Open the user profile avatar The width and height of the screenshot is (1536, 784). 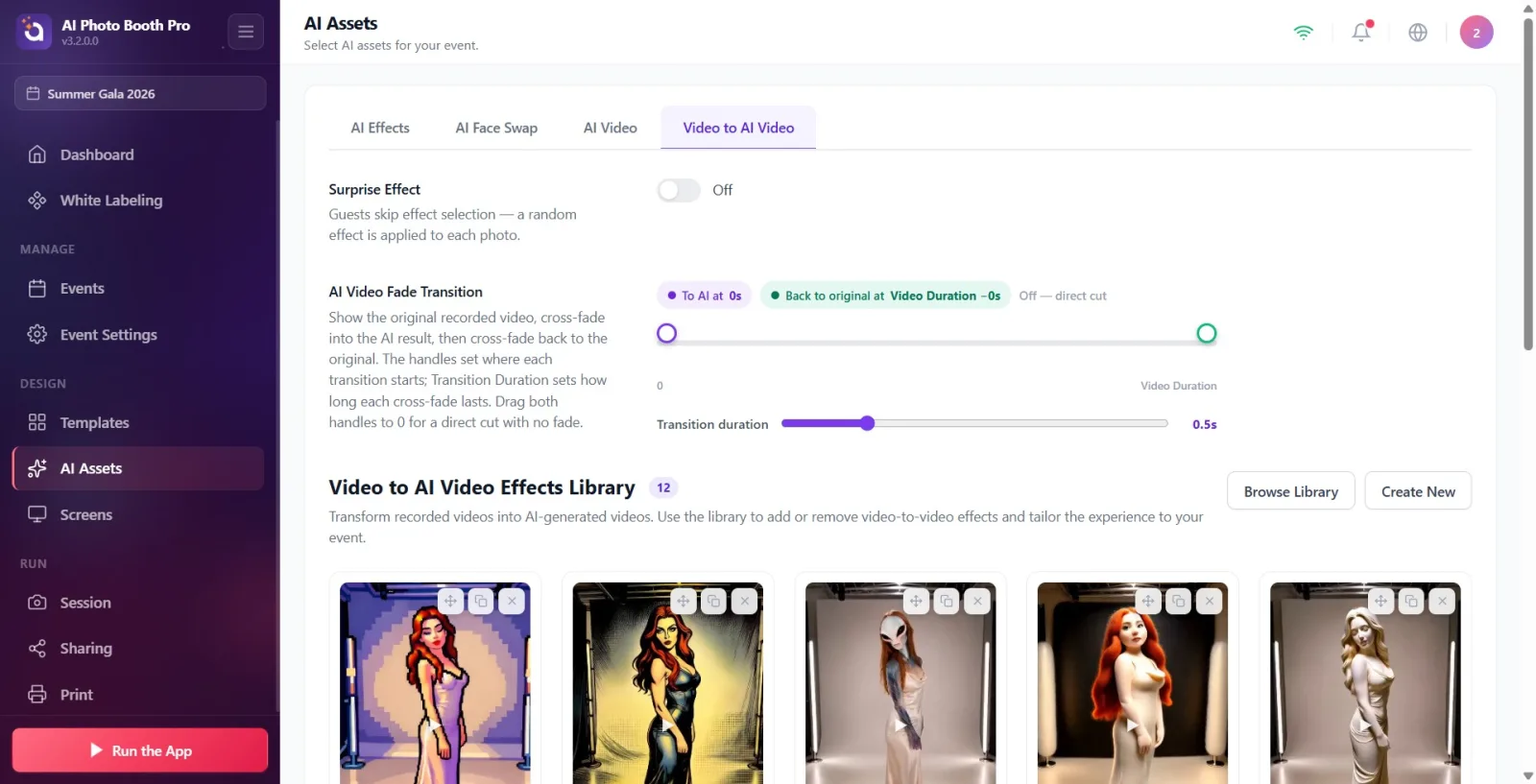(1476, 32)
